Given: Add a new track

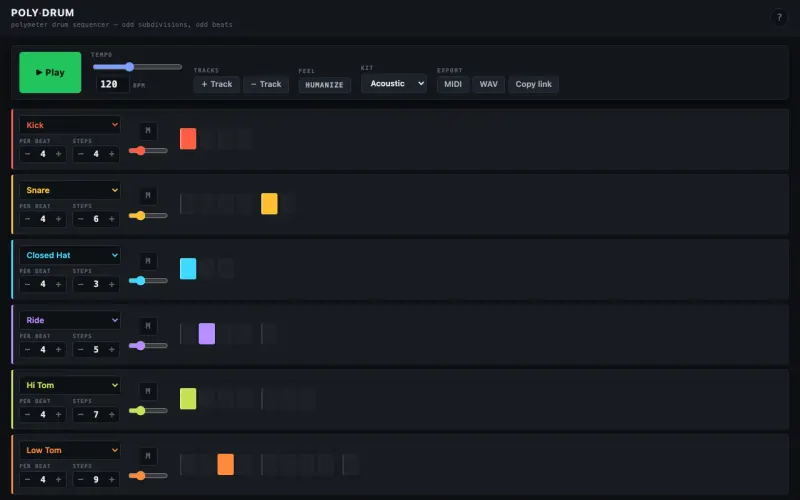Looking at the screenshot, I should pyautogui.click(x=216, y=84).
